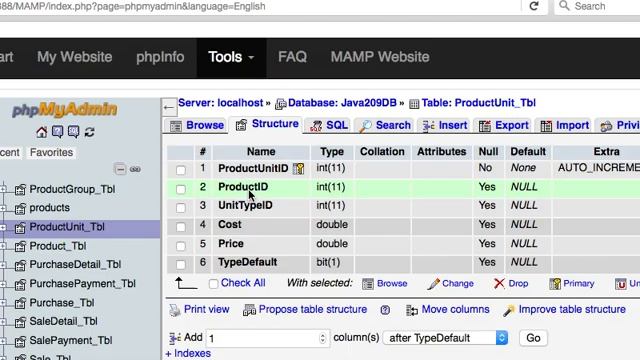This screenshot has height=360, width=640.
Task: Expand the products tree node
Action: [x=3, y=209]
